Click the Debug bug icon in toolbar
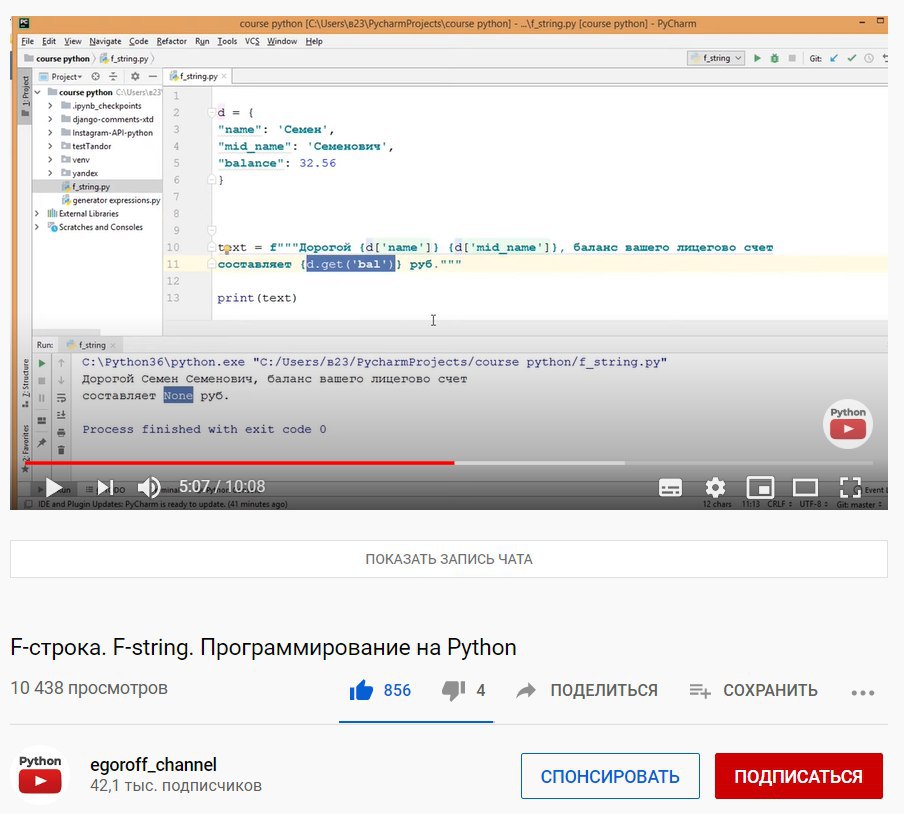 (775, 58)
